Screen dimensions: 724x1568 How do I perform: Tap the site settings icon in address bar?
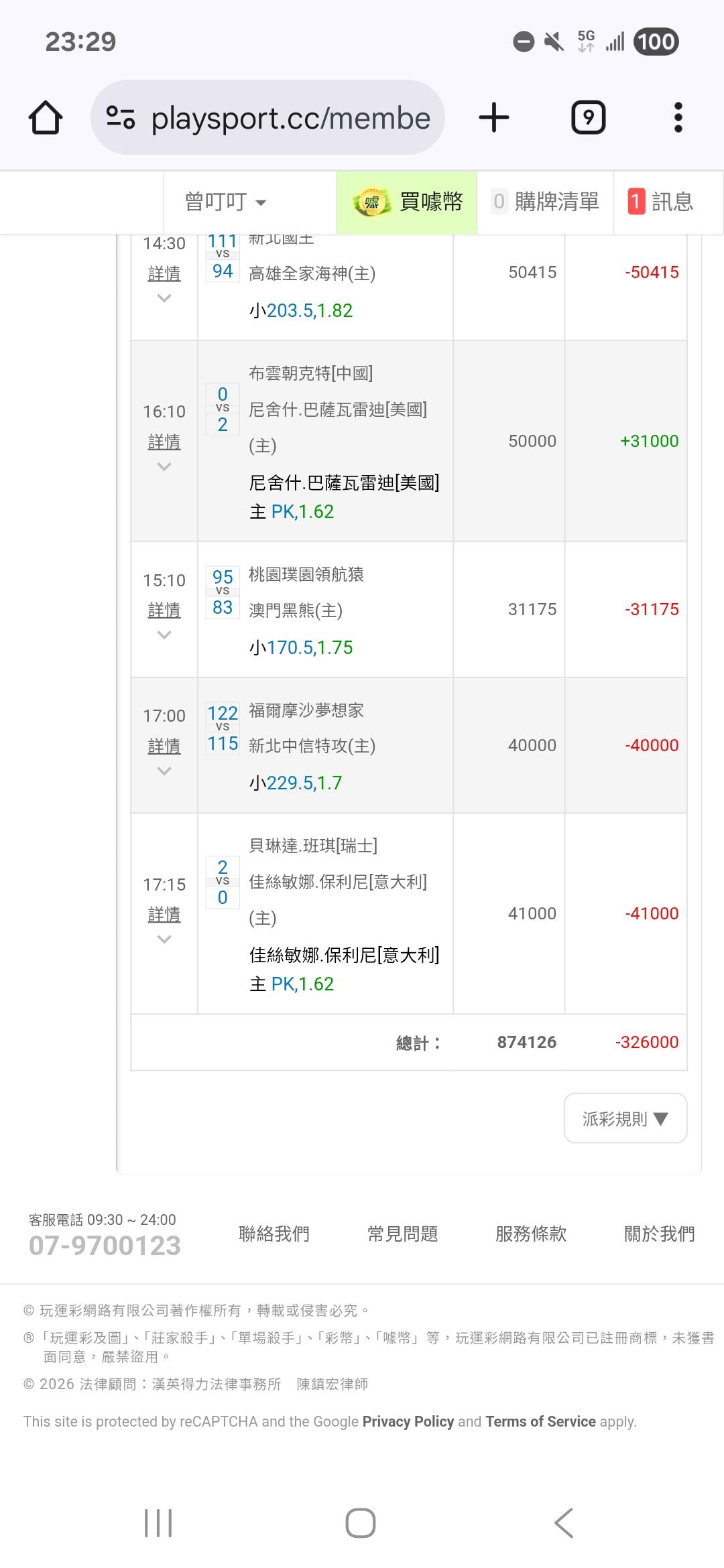point(121,118)
